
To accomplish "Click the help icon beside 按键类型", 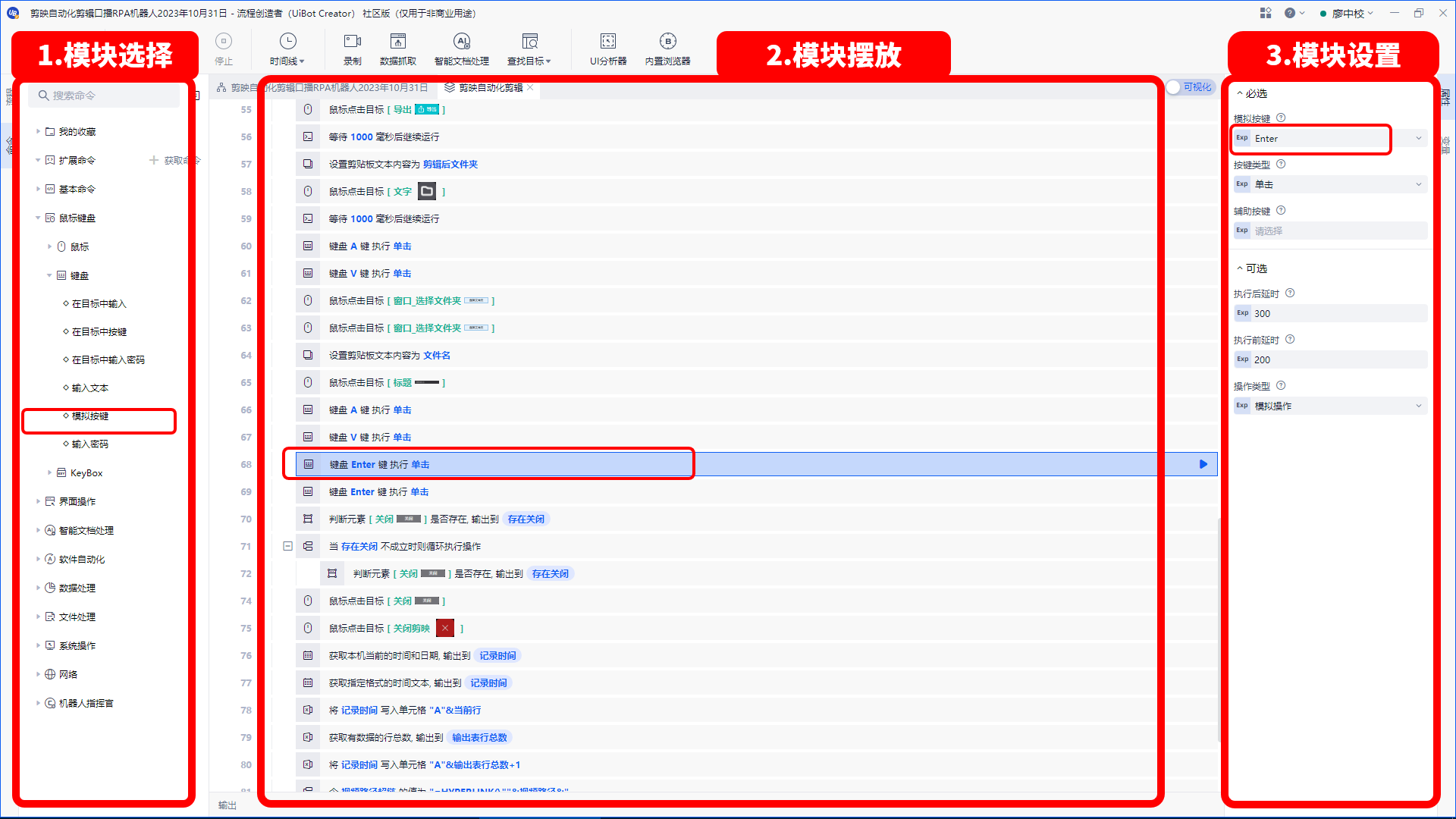I will (1281, 165).
